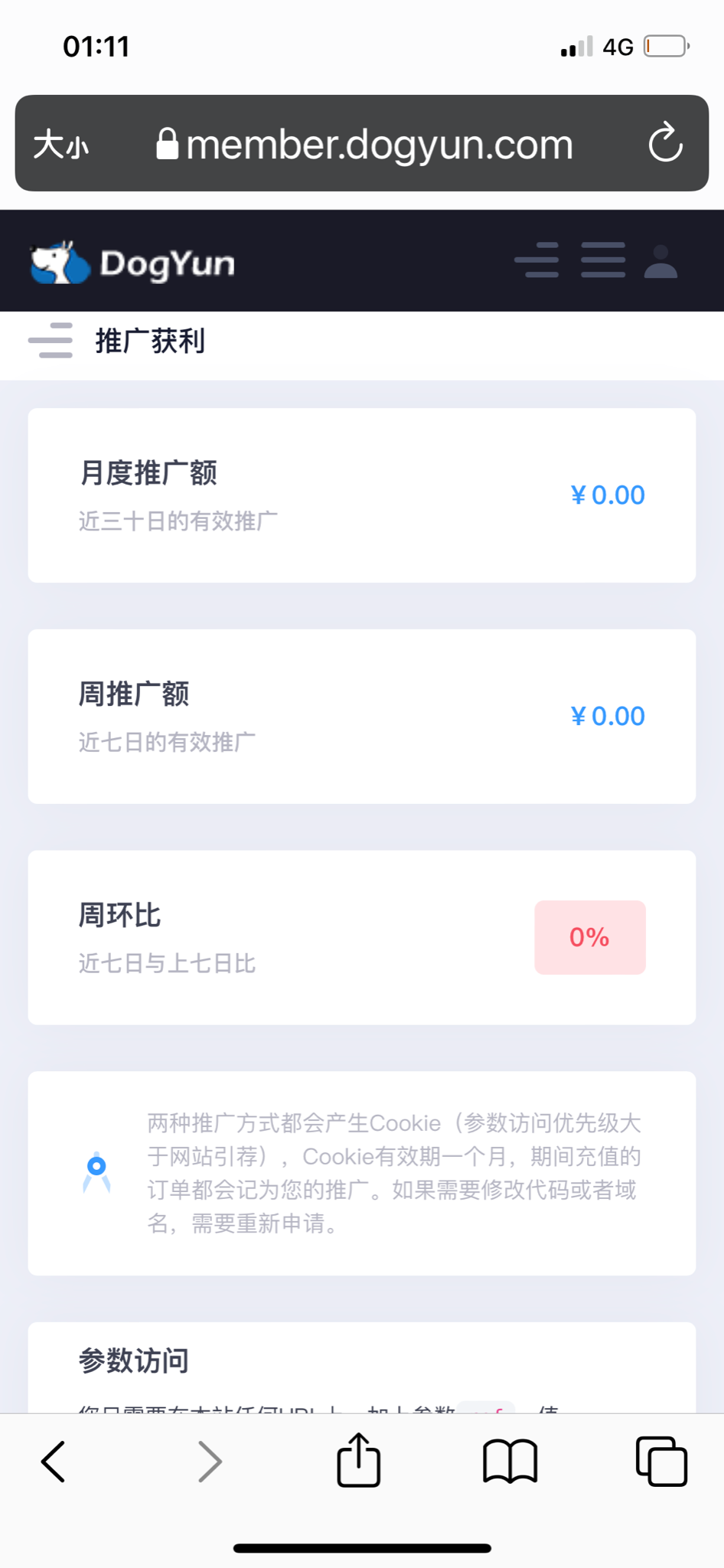Screen dimensions: 724x1568
Task: Go forward in browser history
Action: point(210,1462)
